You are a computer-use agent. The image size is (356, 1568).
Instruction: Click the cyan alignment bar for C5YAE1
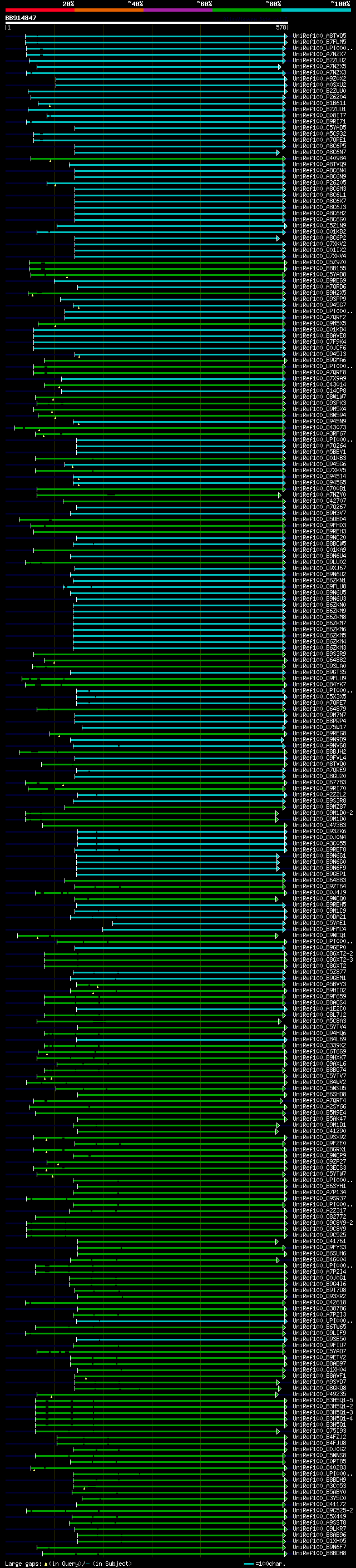pyautogui.click(x=199, y=923)
